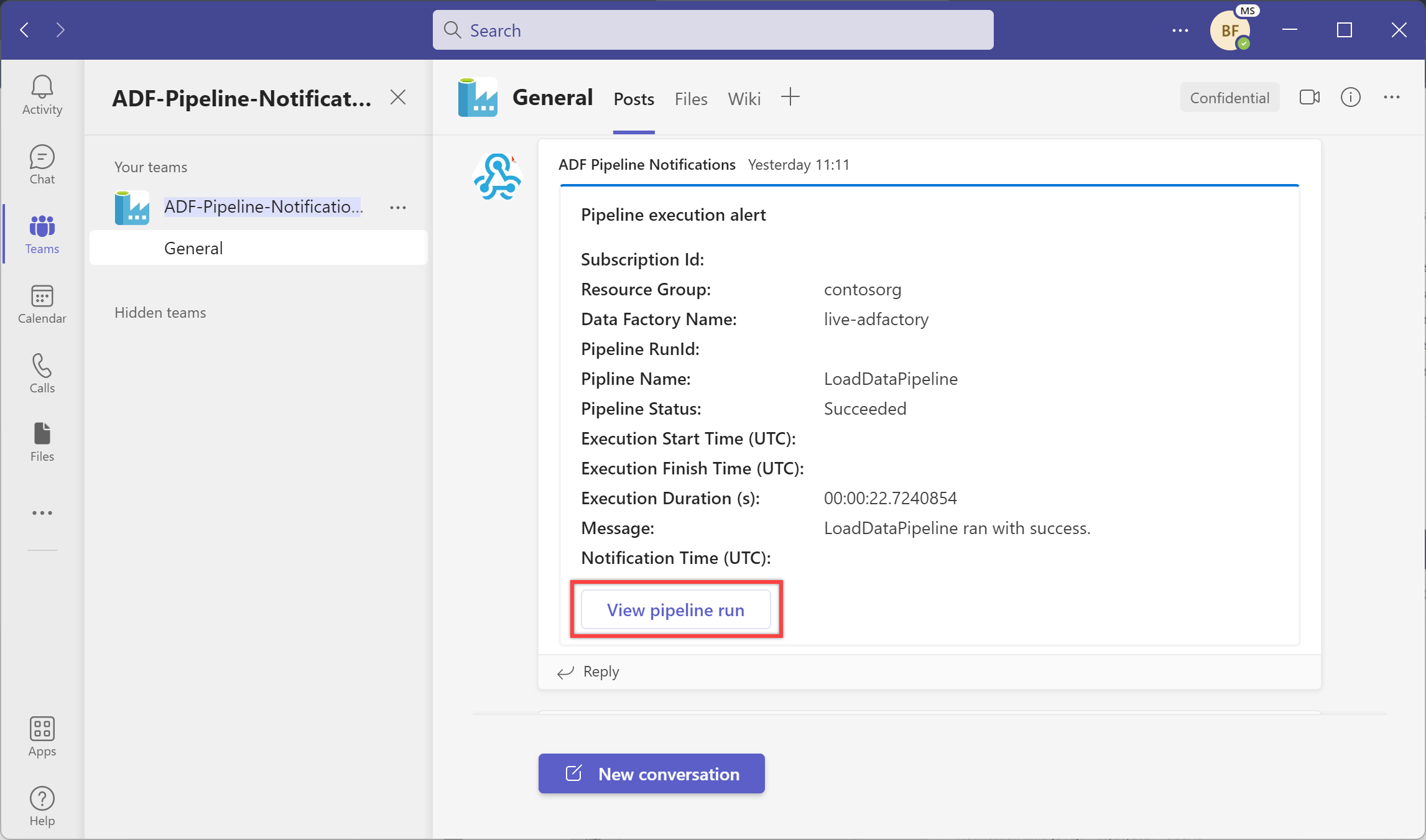
Task: Toggle the Confidential label button
Action: pos(1228,97)
